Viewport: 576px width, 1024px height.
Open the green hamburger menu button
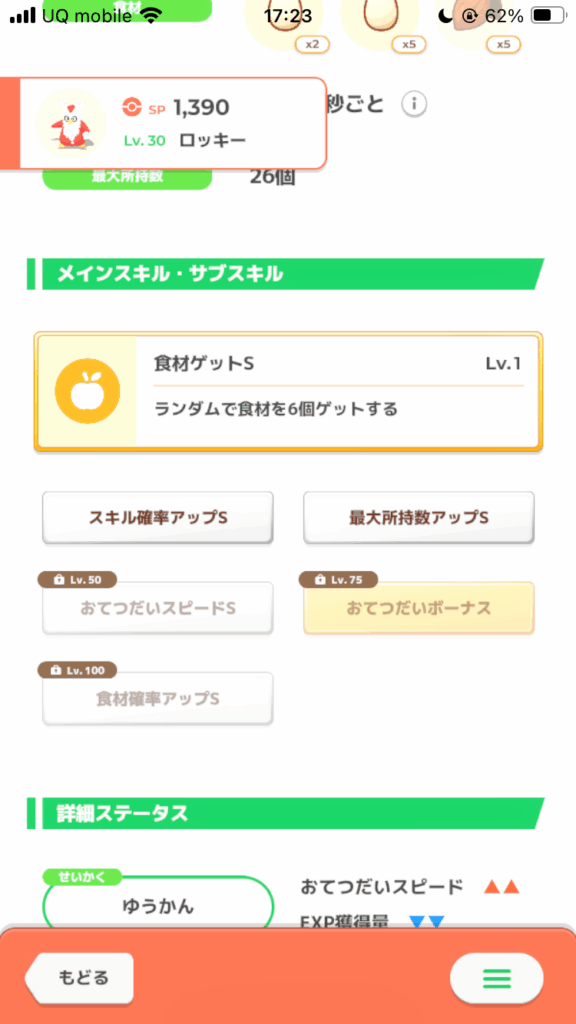tap(496, 978)
